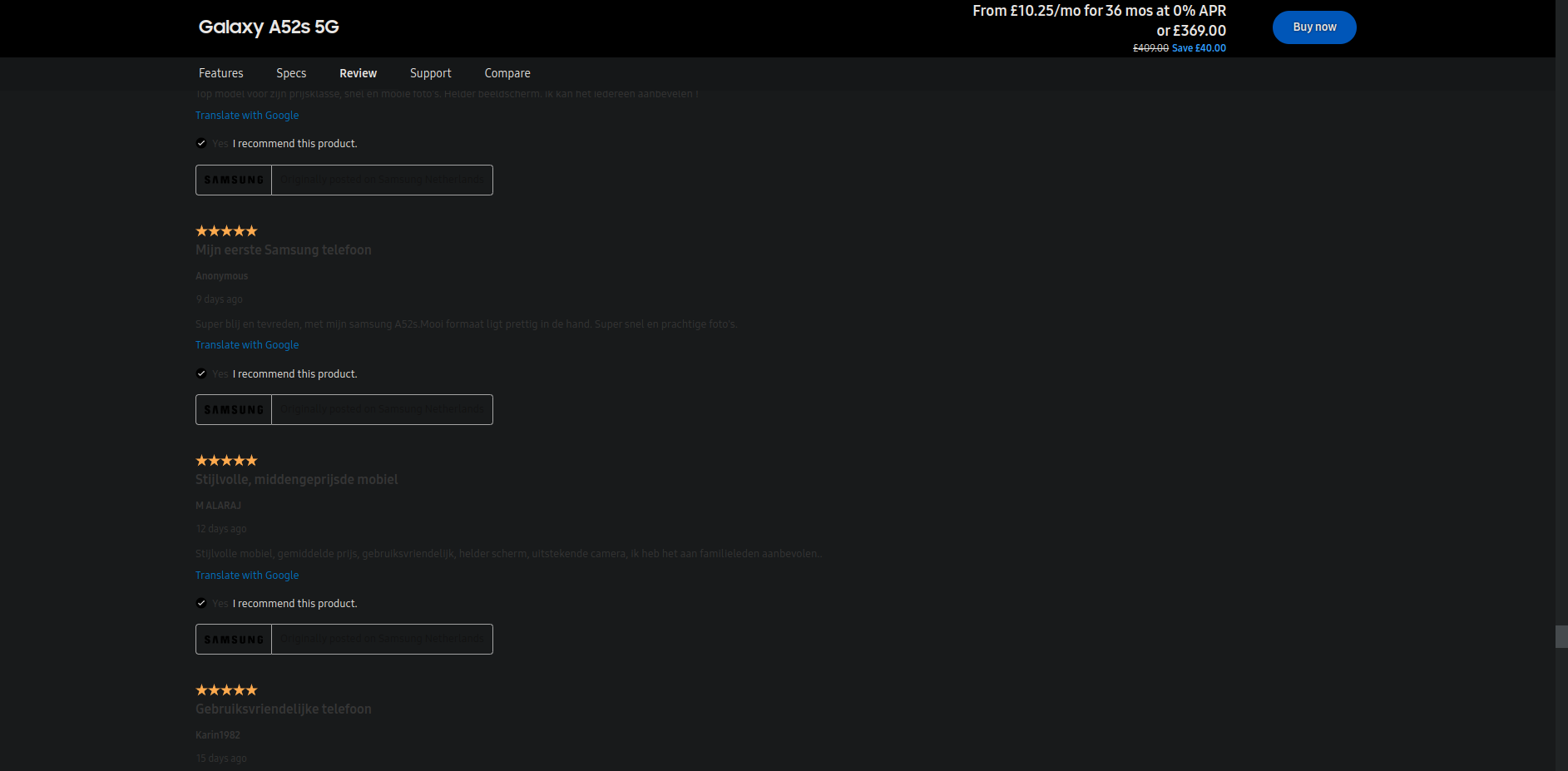The height and width of the screenshot is (771, 1568).
Task: Open the Specs tab
Action: coord(290,73)
